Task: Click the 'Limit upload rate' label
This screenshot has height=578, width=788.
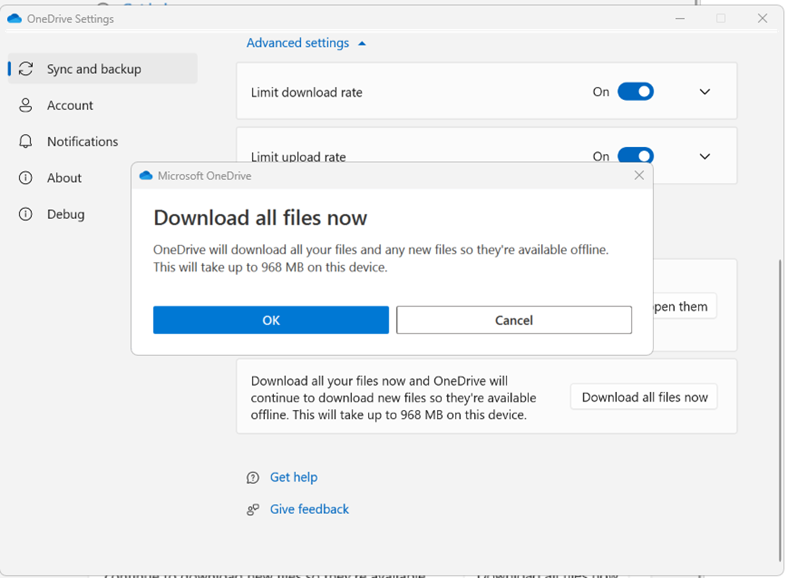Action: pyautogui.click(x=299, y=156)
